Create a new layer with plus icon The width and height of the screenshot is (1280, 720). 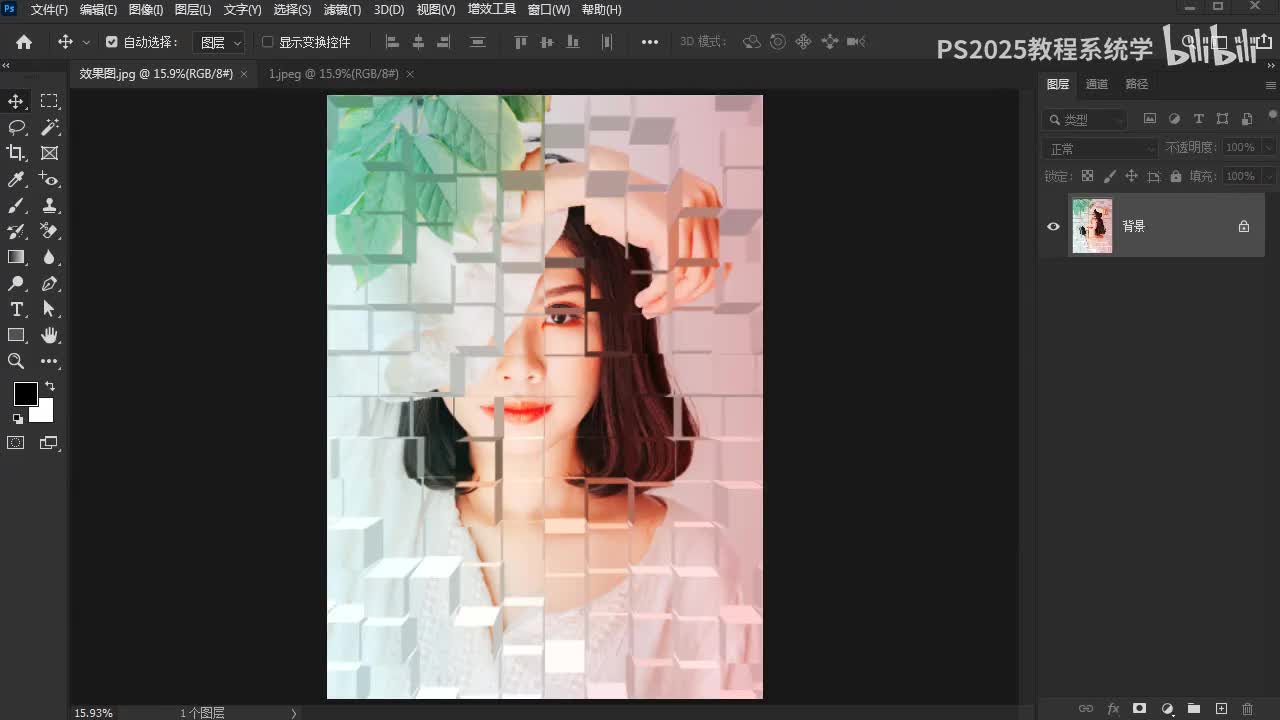click(x=1221, y=709)
